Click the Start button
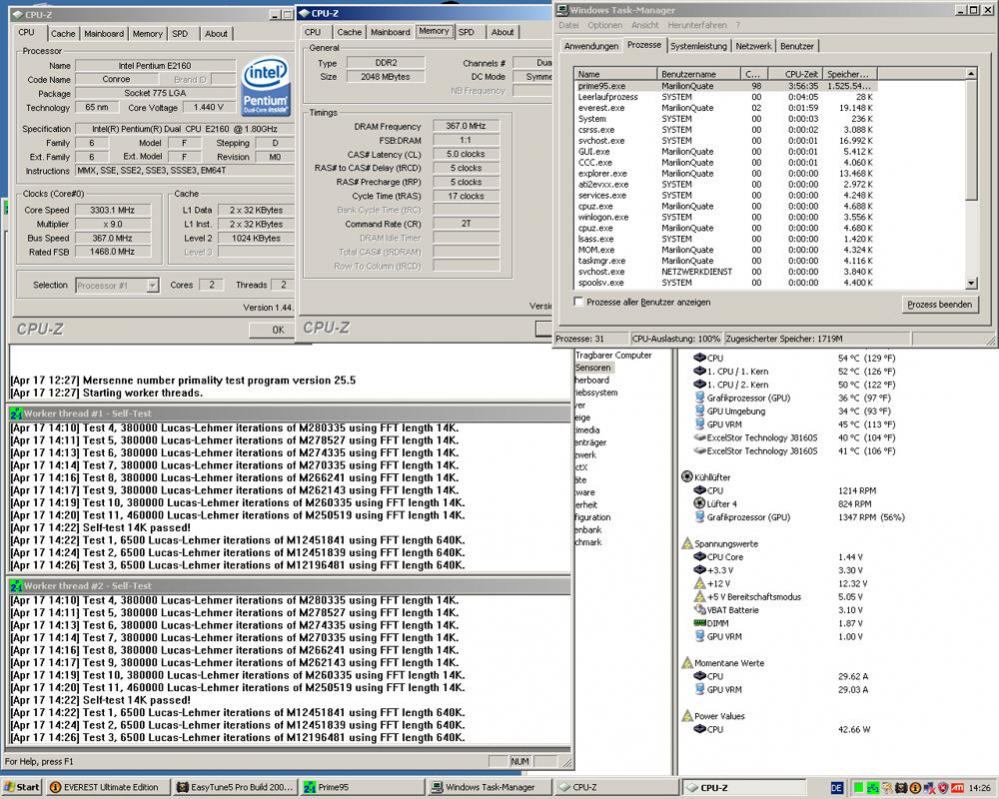 pos(21,787)
